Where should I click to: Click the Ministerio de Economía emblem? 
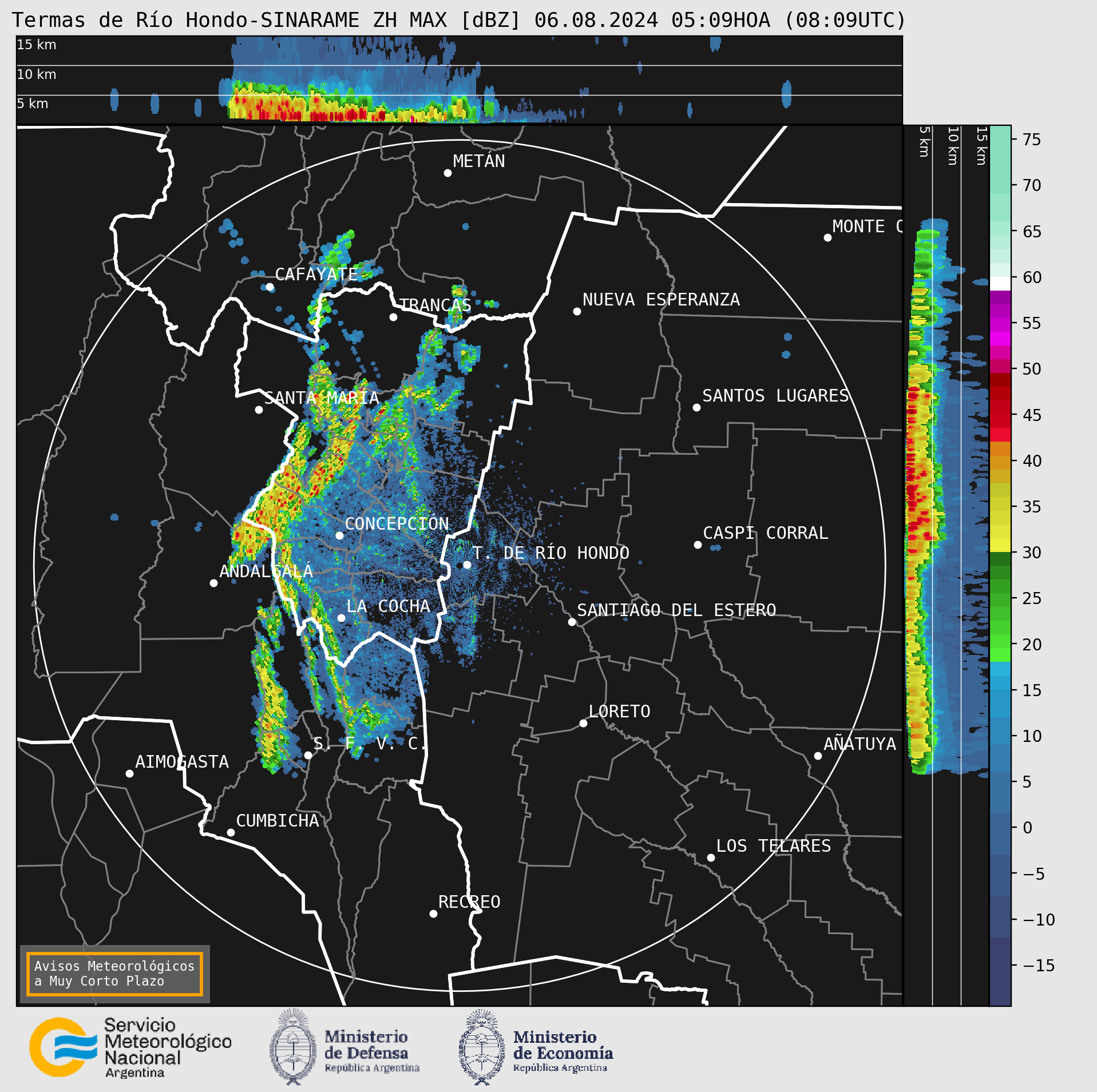(x=482, y=1047)
